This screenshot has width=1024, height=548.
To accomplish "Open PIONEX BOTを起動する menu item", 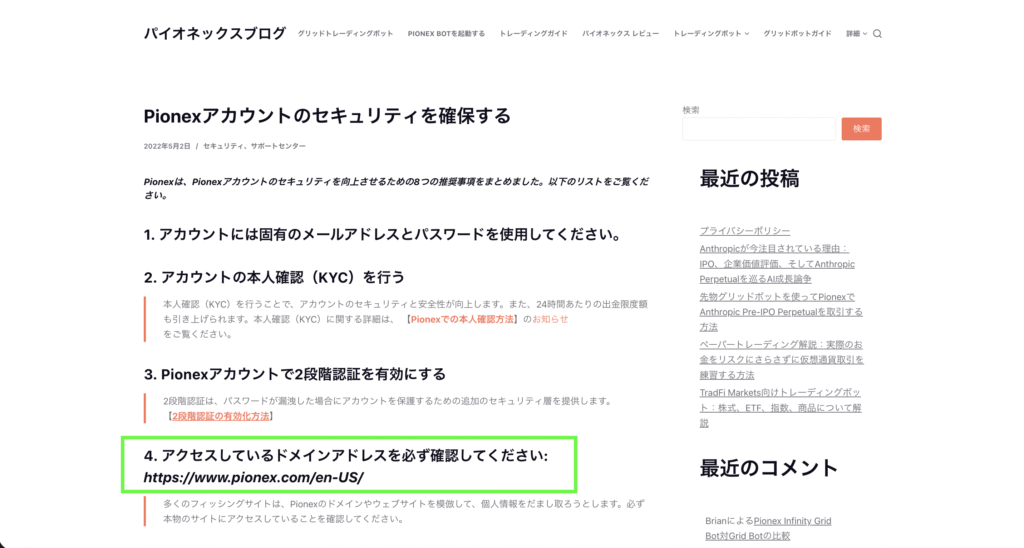I will click(446, 34).
